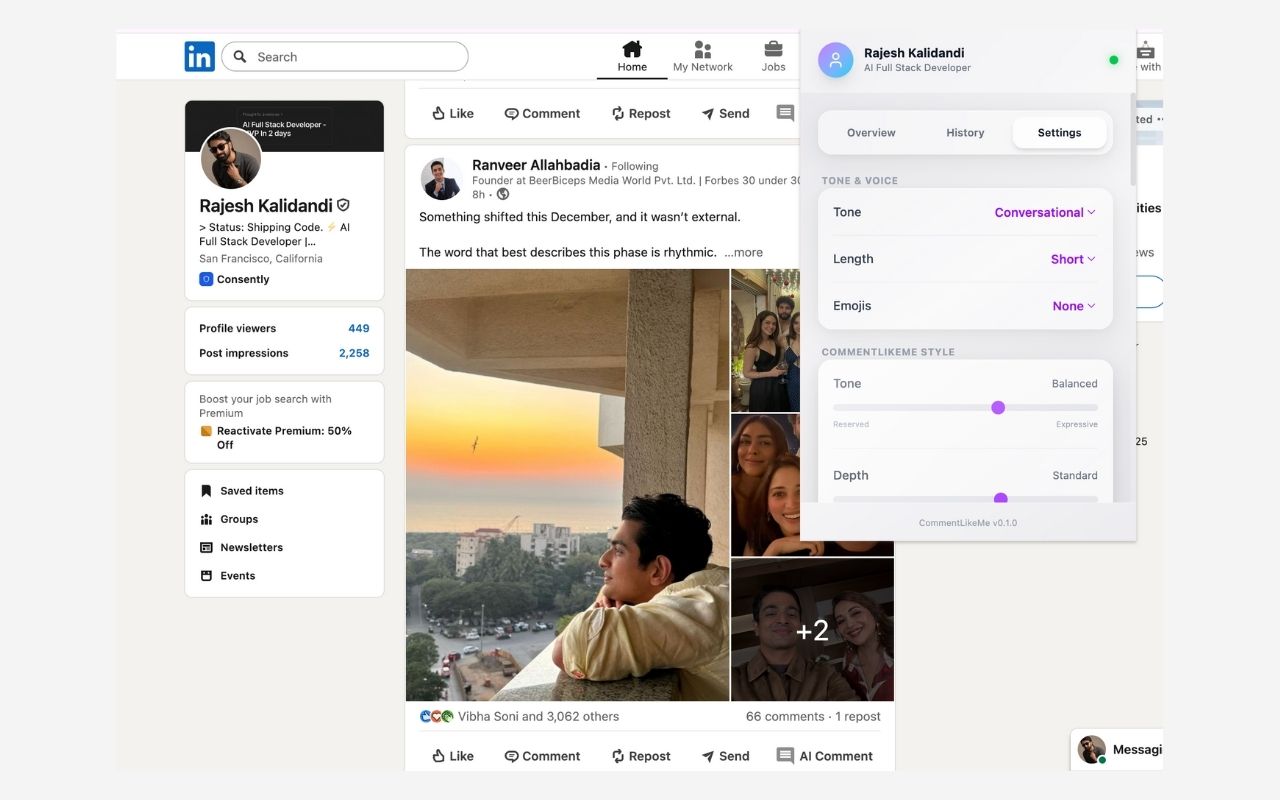Viewport: 1280px width, 800px height.
Task: Expand post text with …more link
Action: pos(743,252)
